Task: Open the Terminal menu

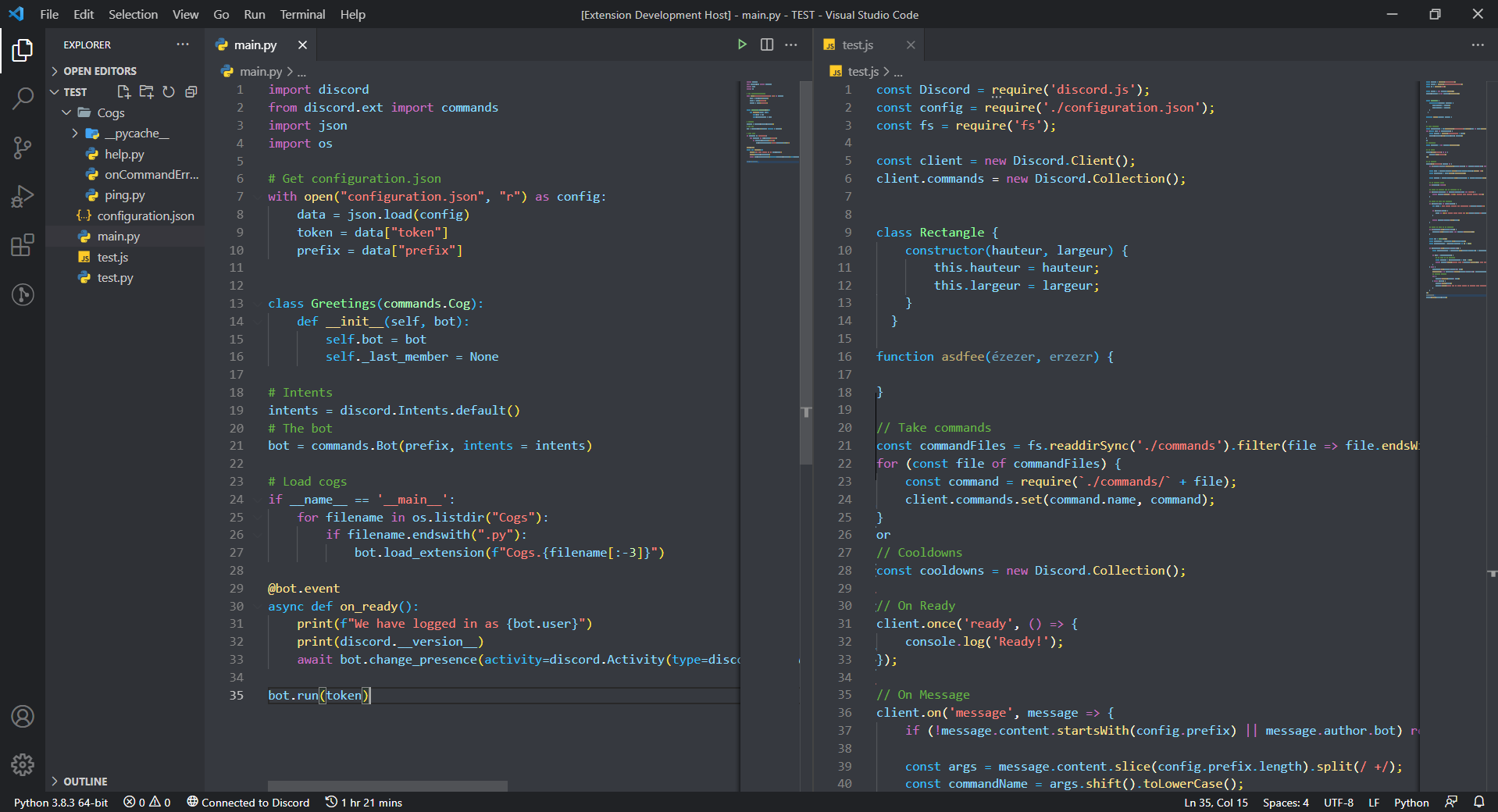Action: (302, 15)
